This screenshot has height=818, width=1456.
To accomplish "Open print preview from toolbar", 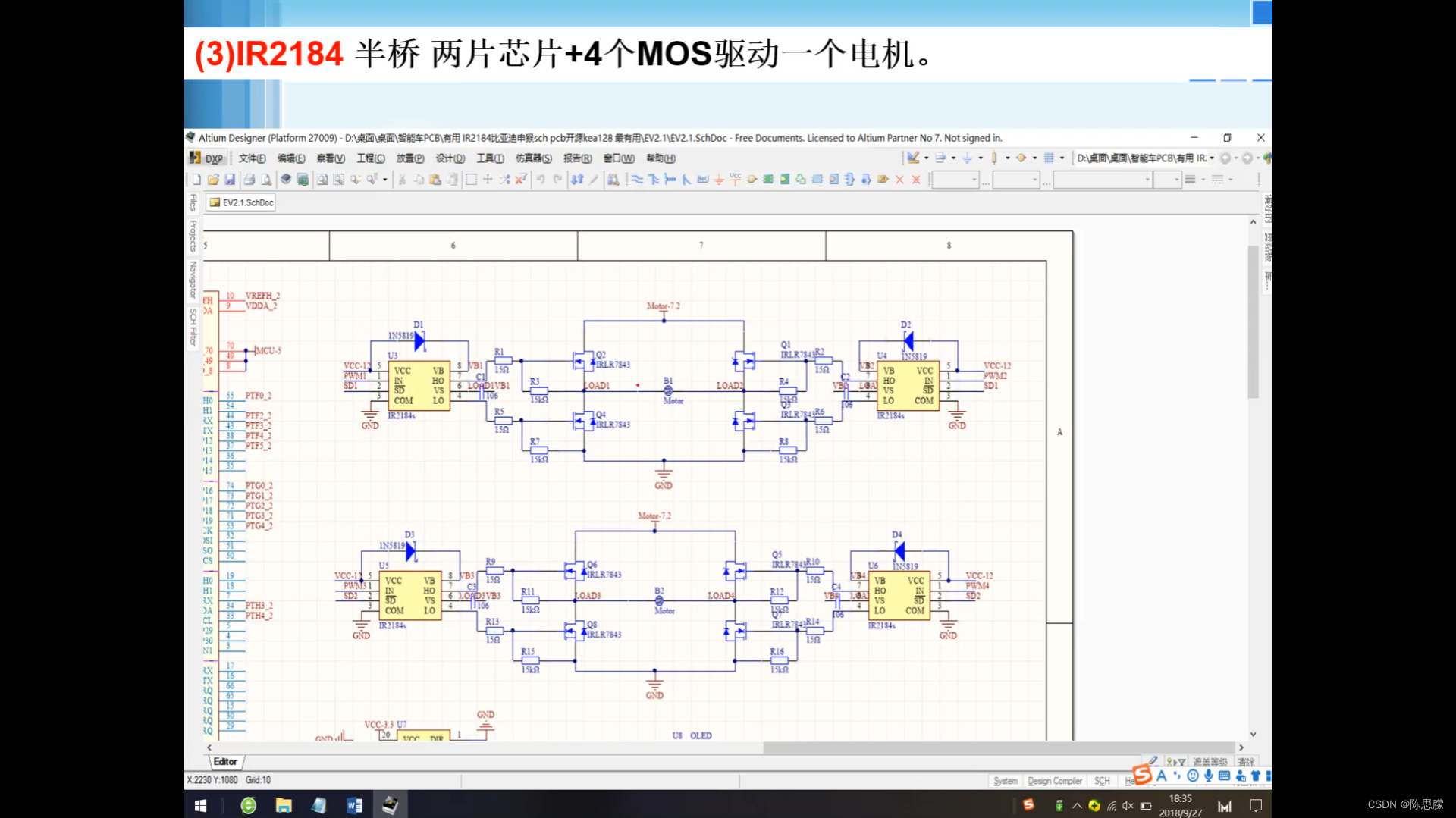I will coord(266,180).
